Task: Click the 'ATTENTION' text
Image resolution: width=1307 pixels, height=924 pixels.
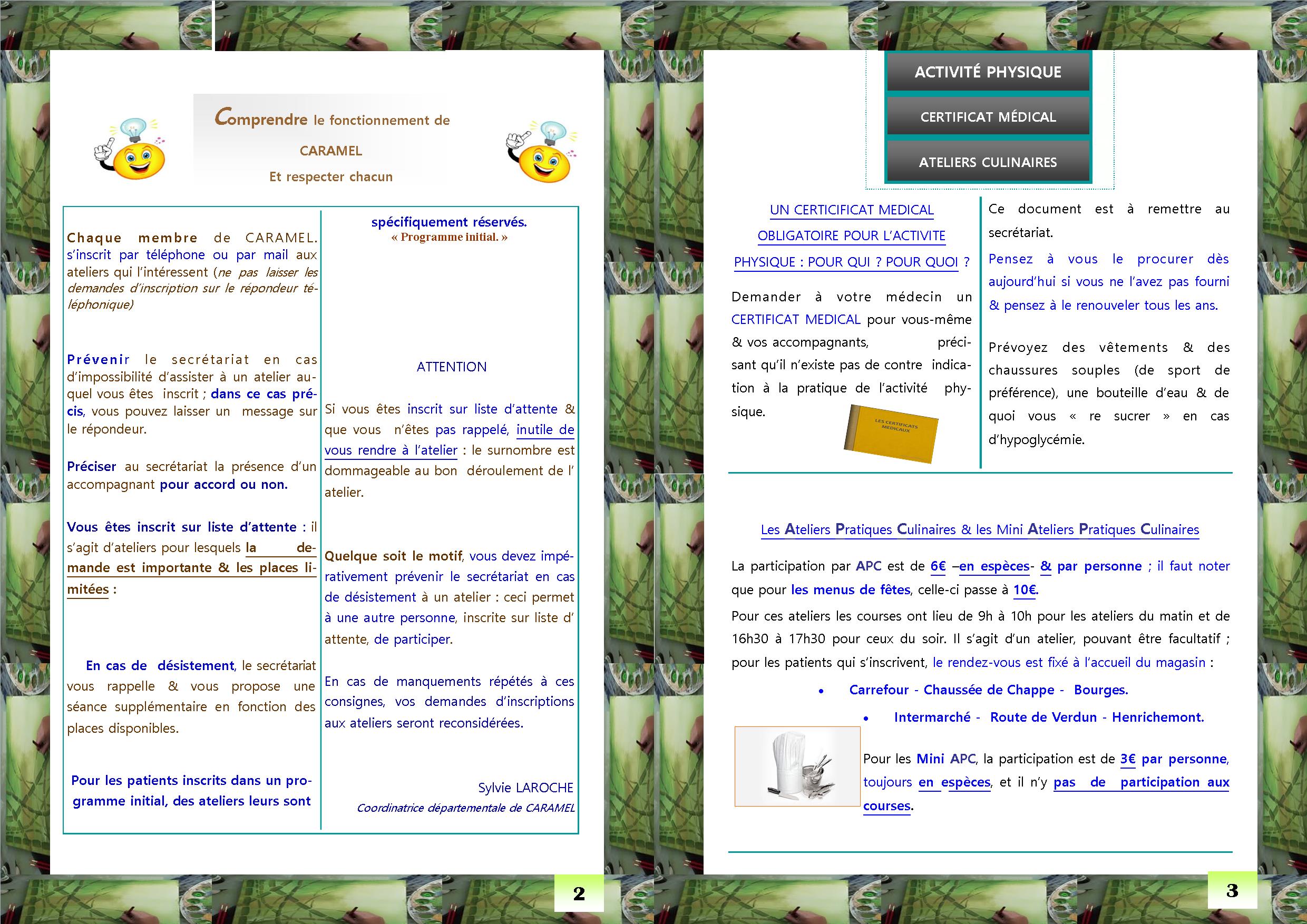Action: point(452,367)
